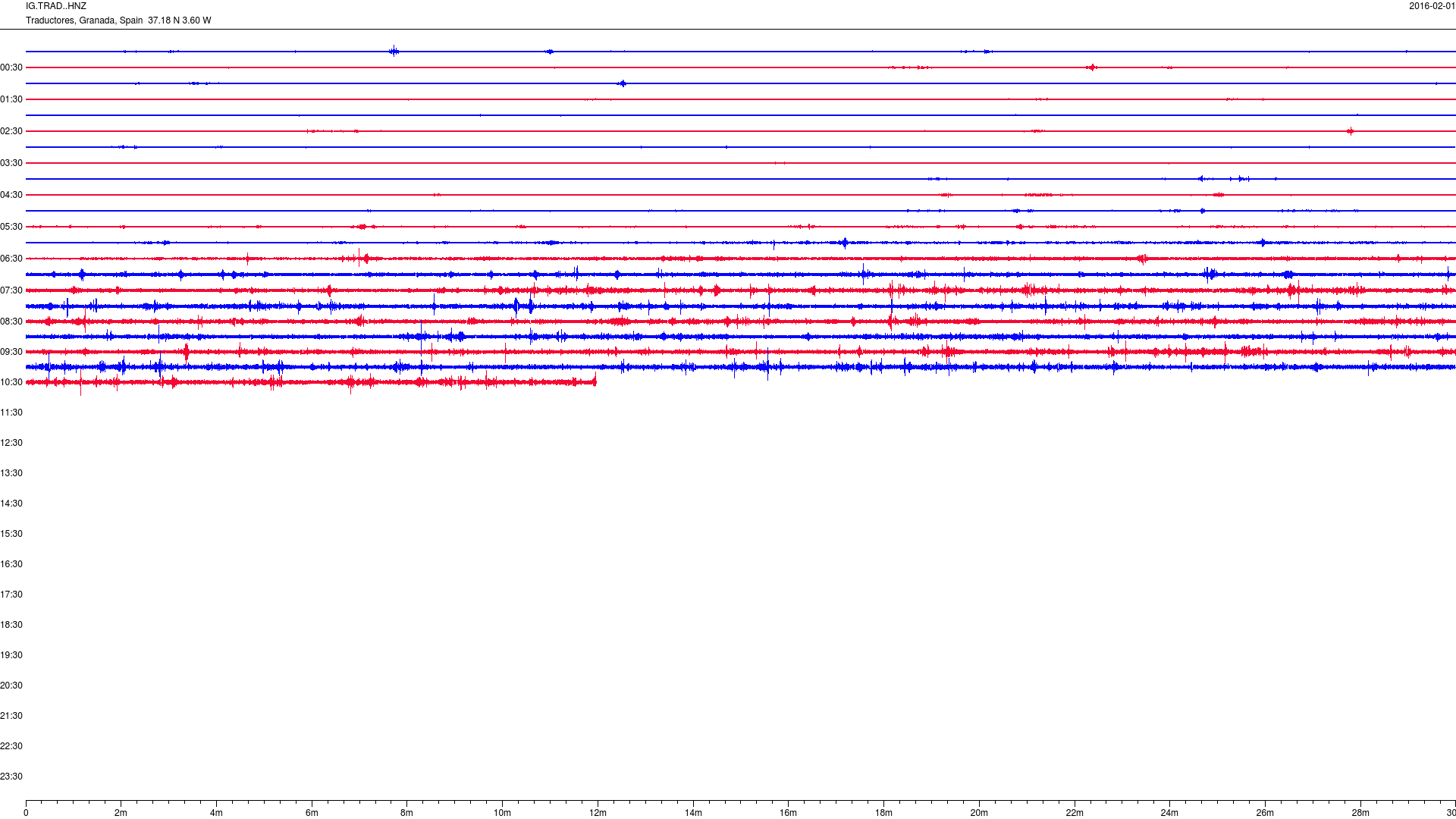Select the 14:30 time label
The image size is (1456, 819).
point(11,504)
